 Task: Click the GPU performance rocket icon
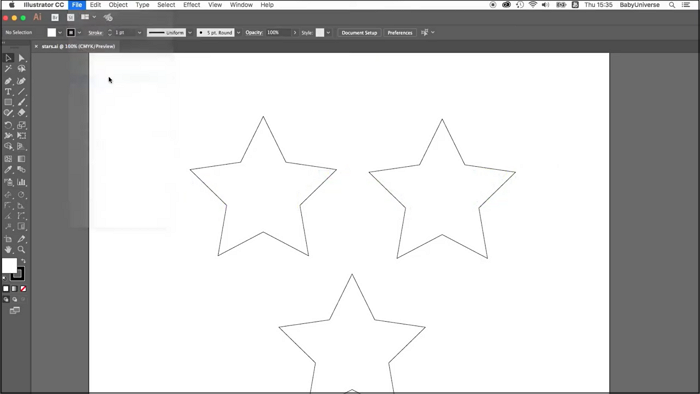pos(108,17)
